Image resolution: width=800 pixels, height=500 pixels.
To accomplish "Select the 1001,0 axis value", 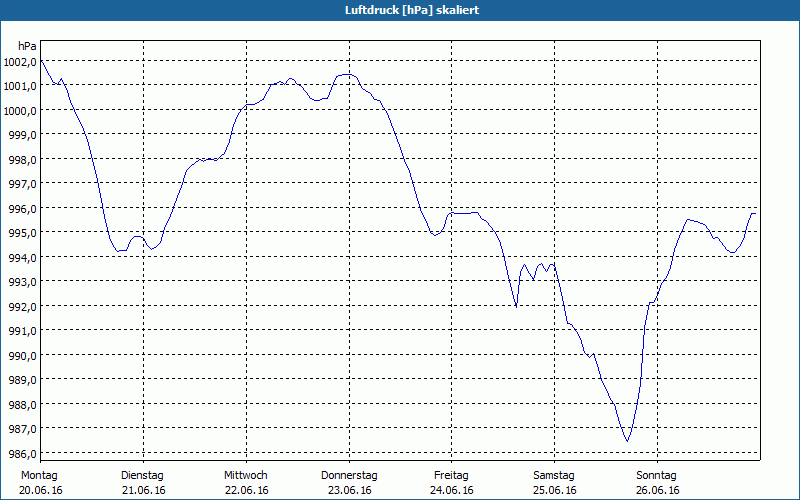I will [x=20, y=86].
